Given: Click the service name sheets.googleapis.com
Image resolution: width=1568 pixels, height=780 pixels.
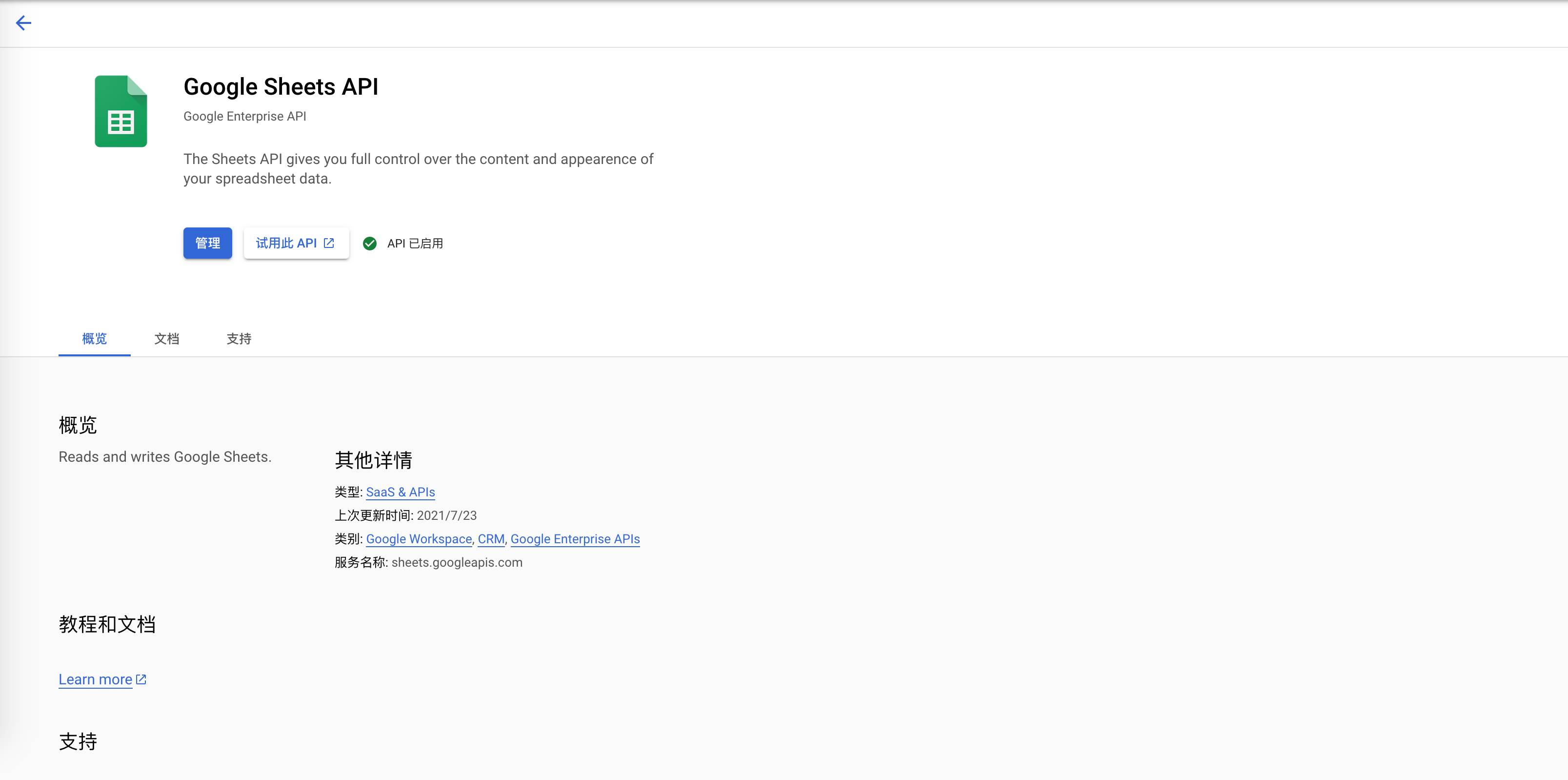Looking at the screenshot, I should [x=457, y=562].
